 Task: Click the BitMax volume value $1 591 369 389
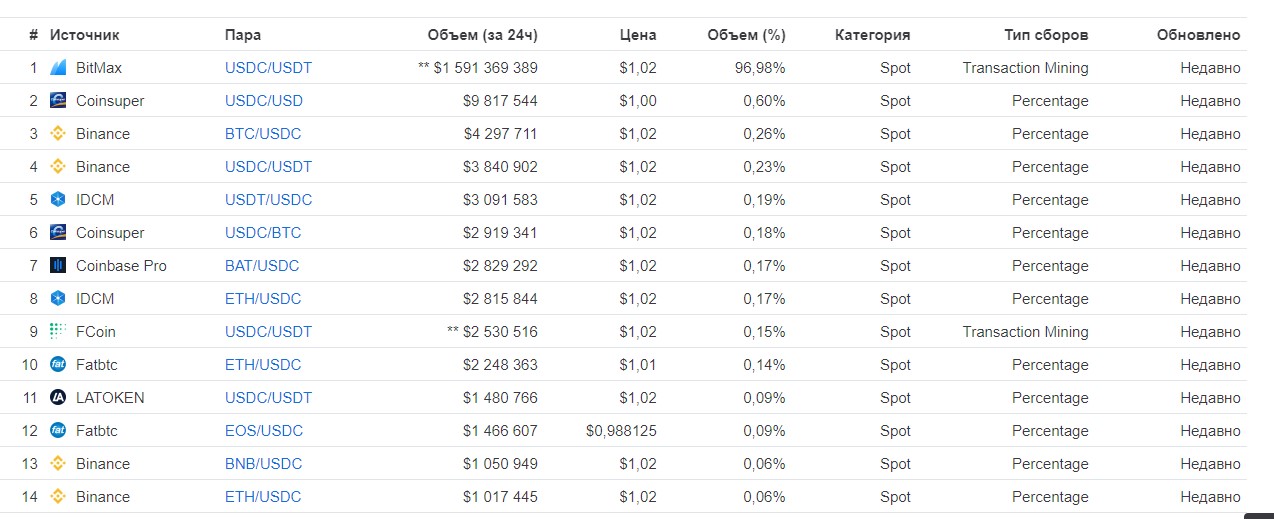pos(485,68)
